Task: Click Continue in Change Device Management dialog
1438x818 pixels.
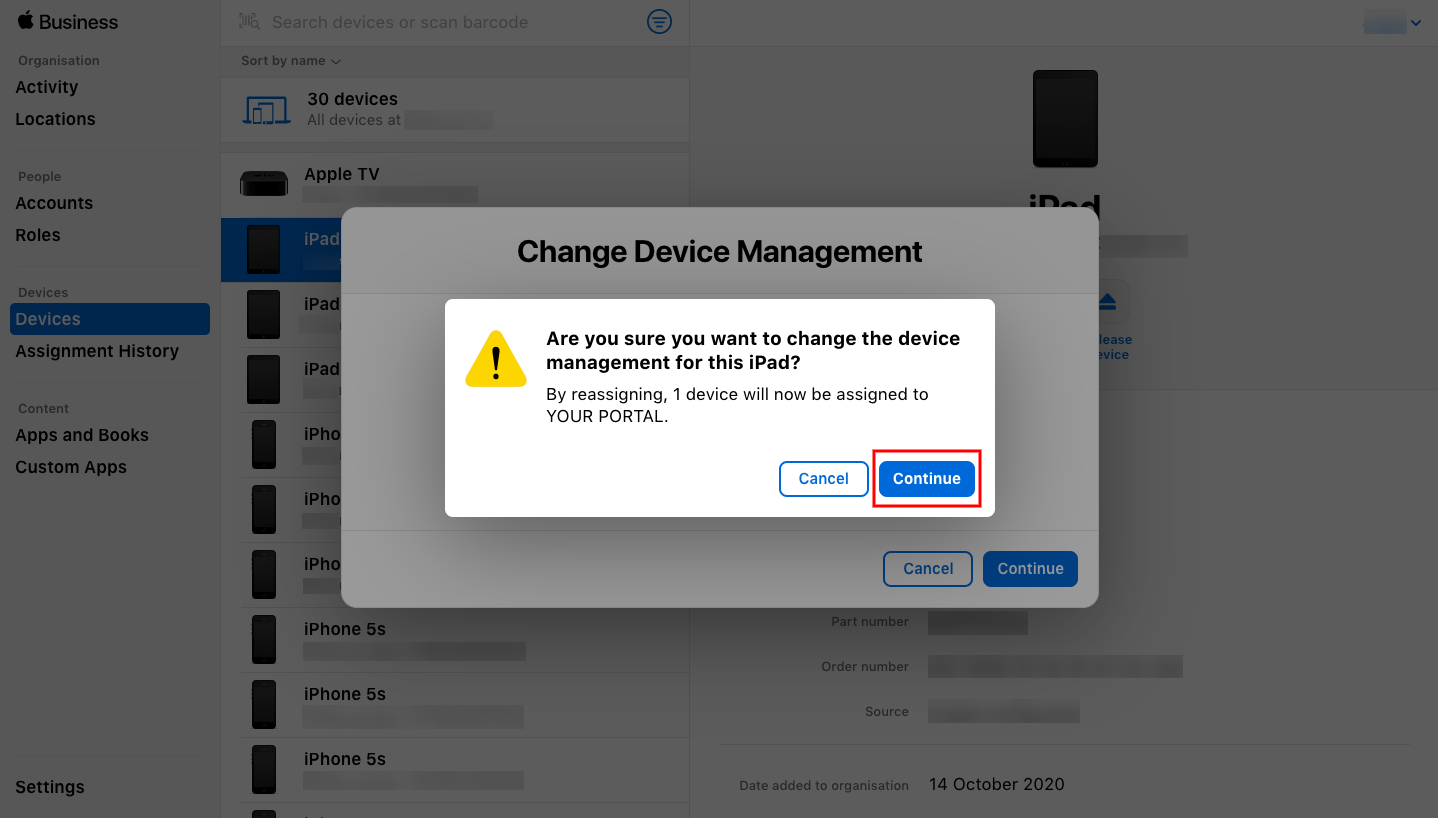Action: 1030,568
